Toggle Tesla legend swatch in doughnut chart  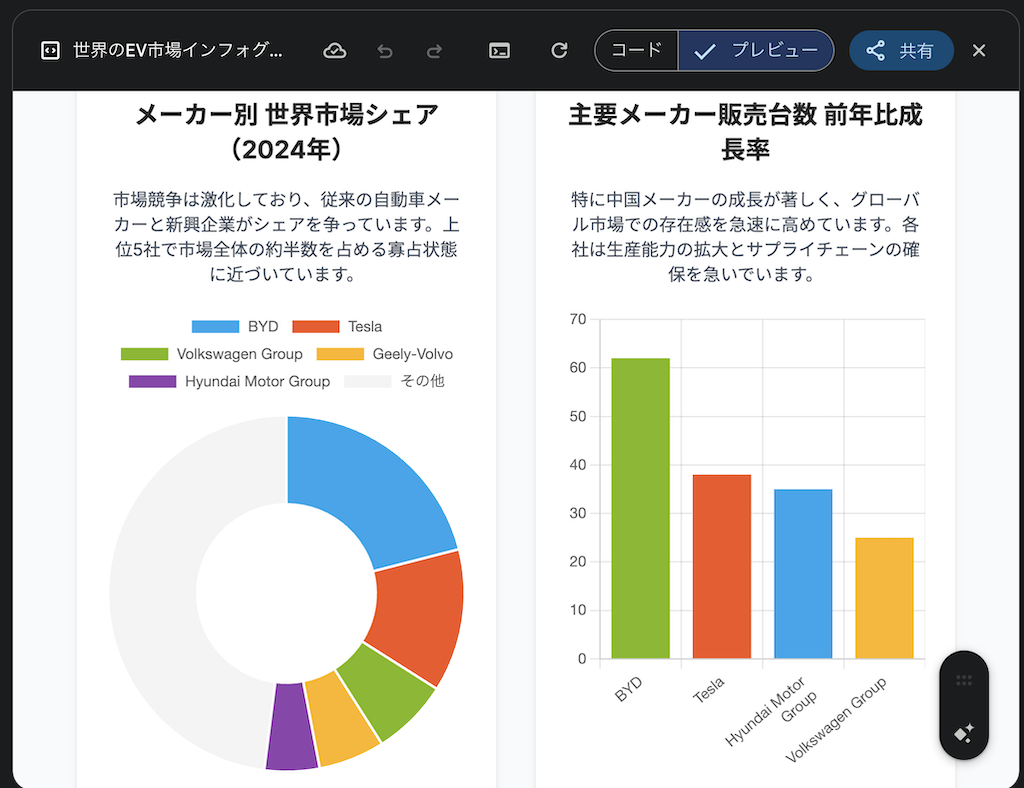coord(316,326)
